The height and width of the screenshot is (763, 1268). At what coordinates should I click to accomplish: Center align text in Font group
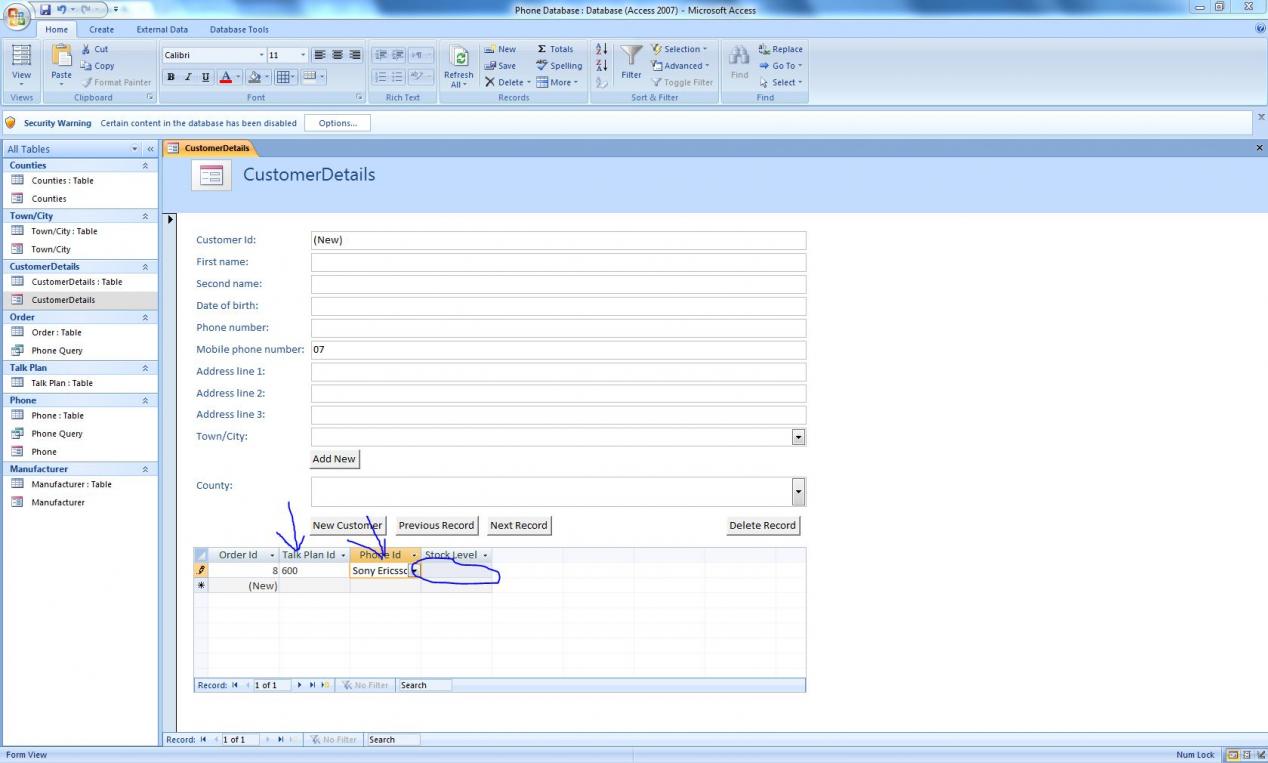[338, 55]
